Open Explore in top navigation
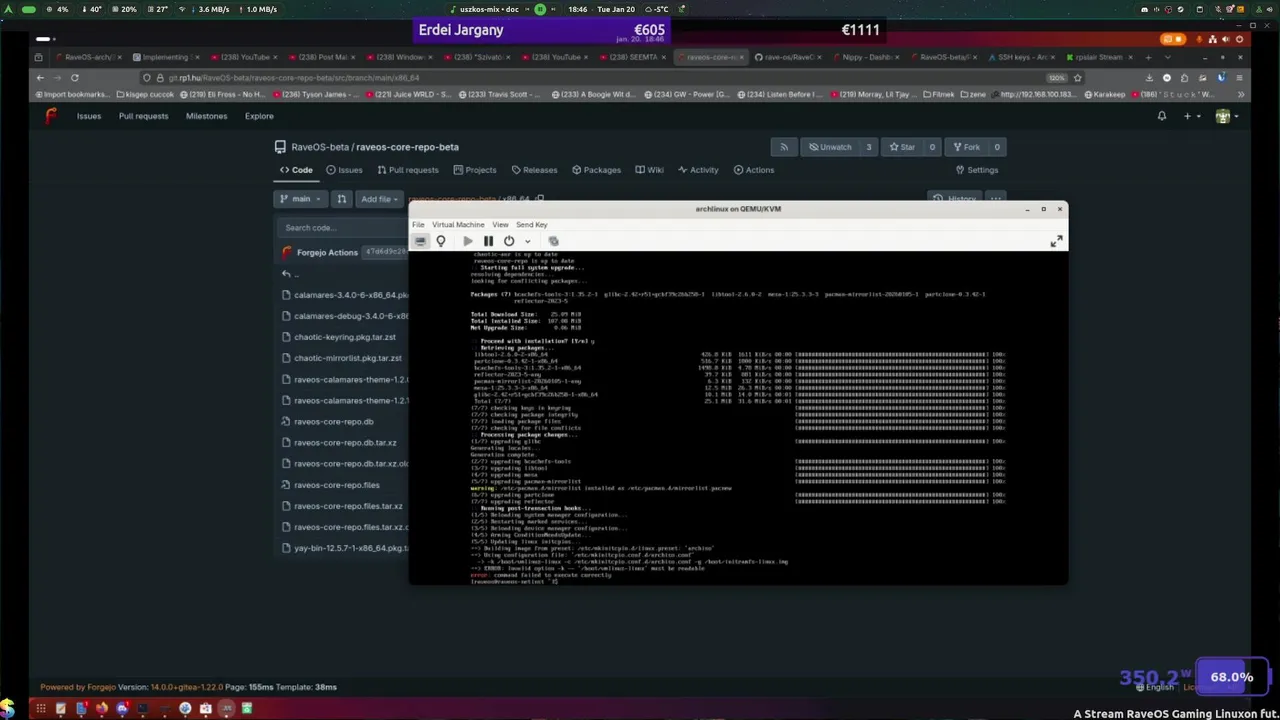The width and height of the screenshot is (1280, 720). tap(259, 116)
